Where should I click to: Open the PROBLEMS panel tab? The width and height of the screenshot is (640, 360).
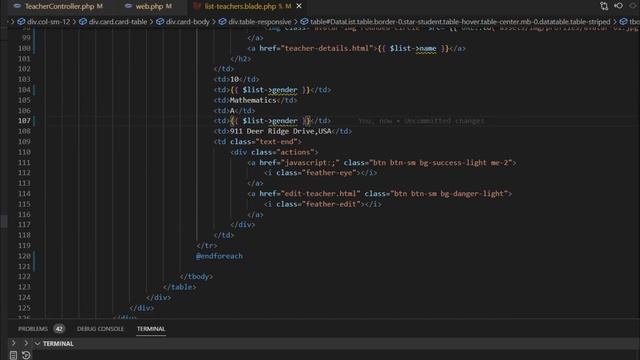(33, 329)
